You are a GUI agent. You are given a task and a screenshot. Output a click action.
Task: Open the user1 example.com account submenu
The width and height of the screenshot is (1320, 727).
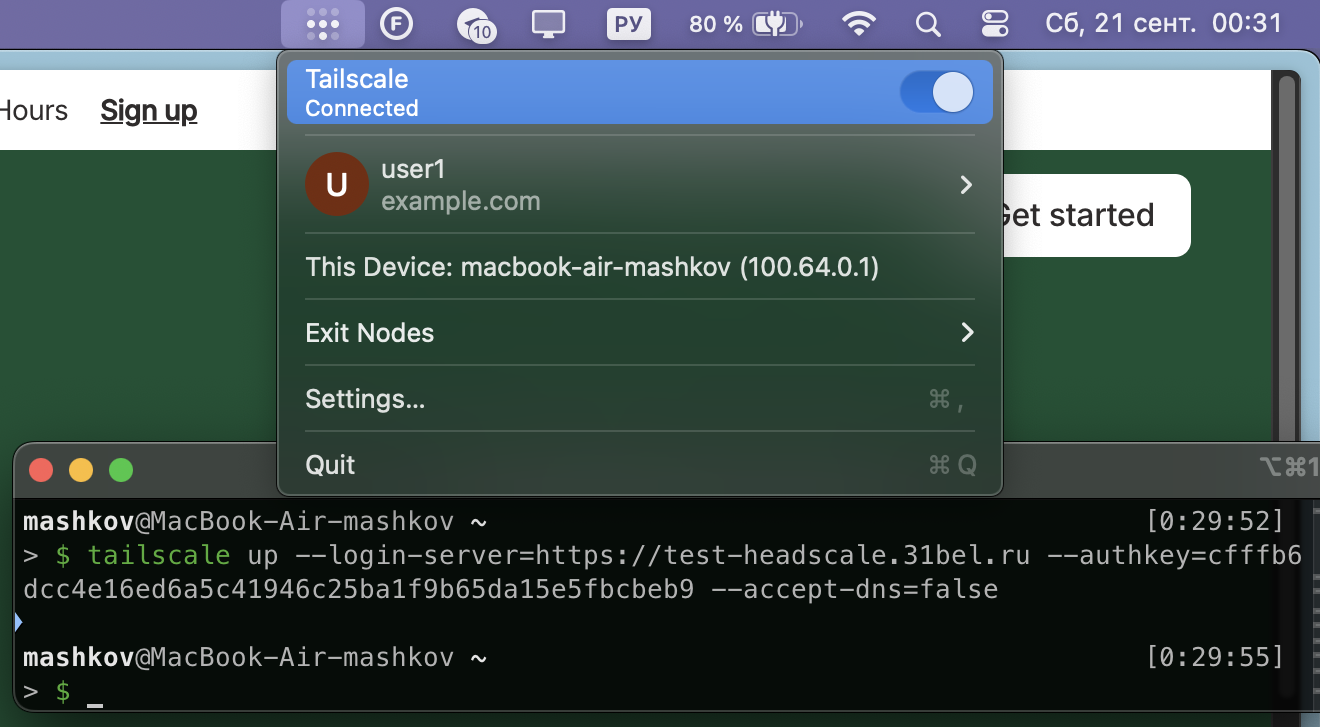640,185
